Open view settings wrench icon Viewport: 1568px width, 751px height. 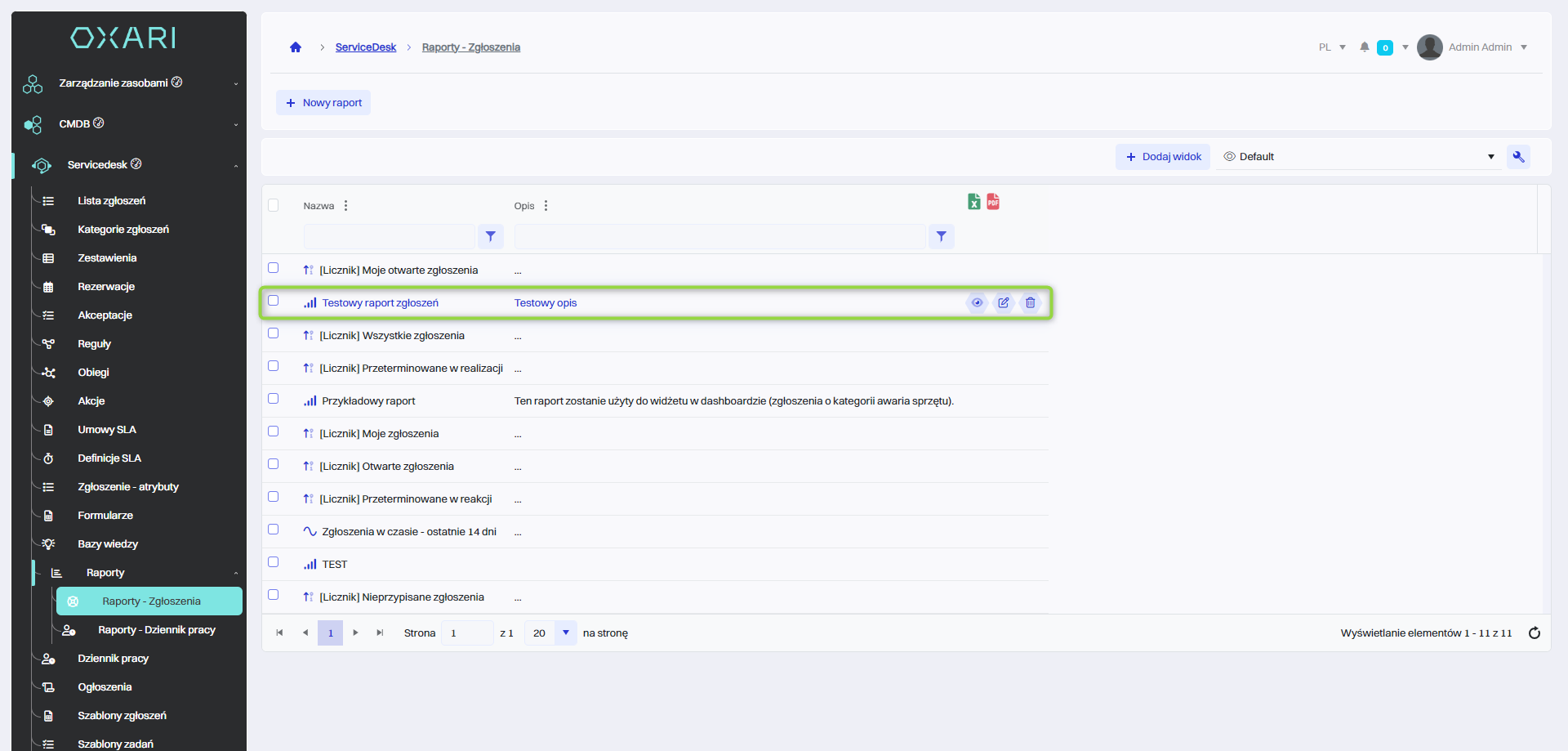[1518, 157]
